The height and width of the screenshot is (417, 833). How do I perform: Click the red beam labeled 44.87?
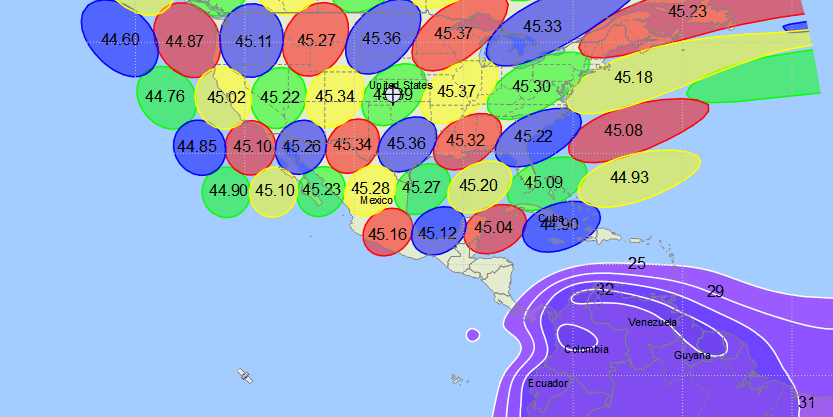186,41
